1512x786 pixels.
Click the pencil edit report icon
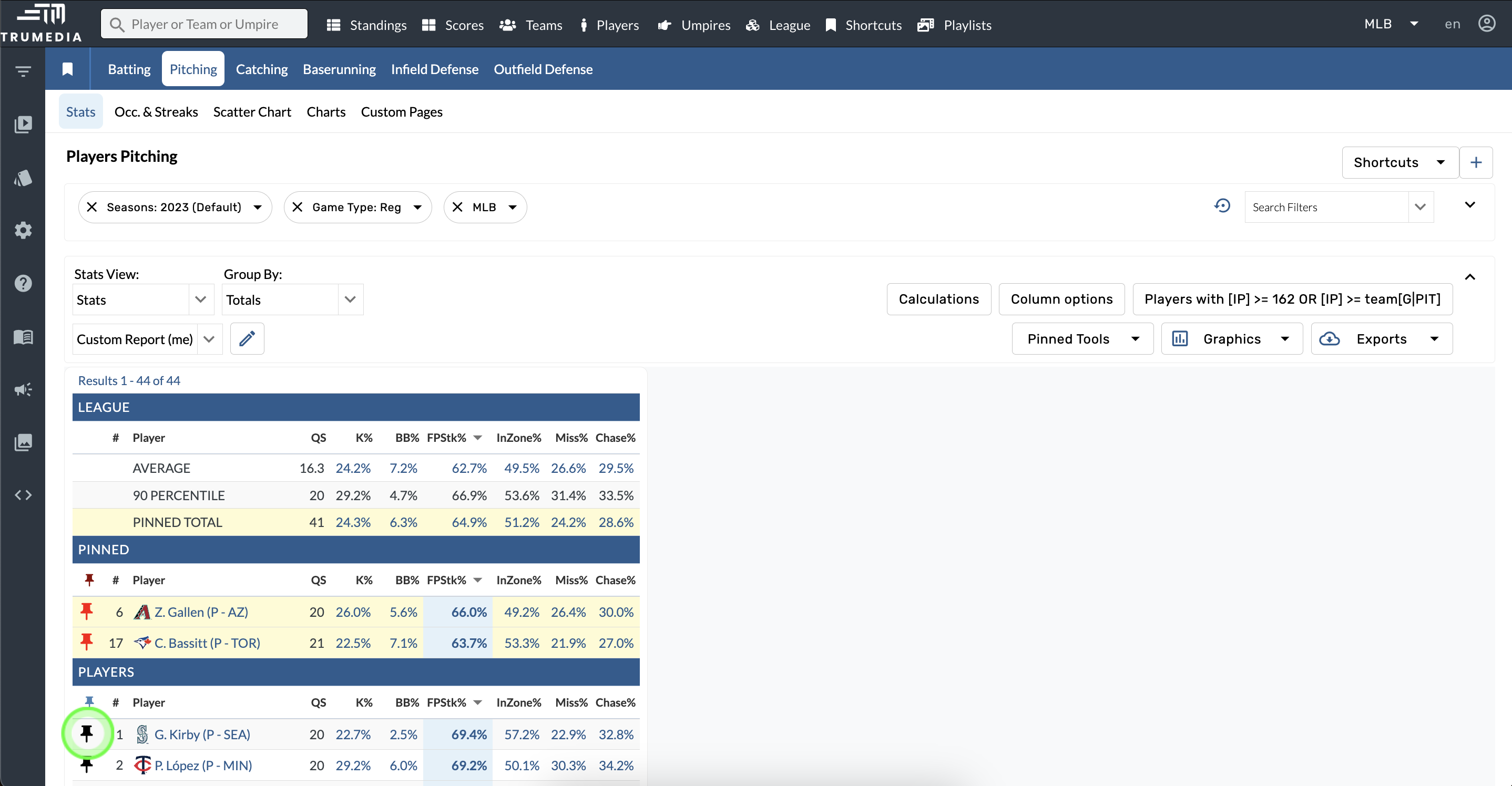coord(247,338)
